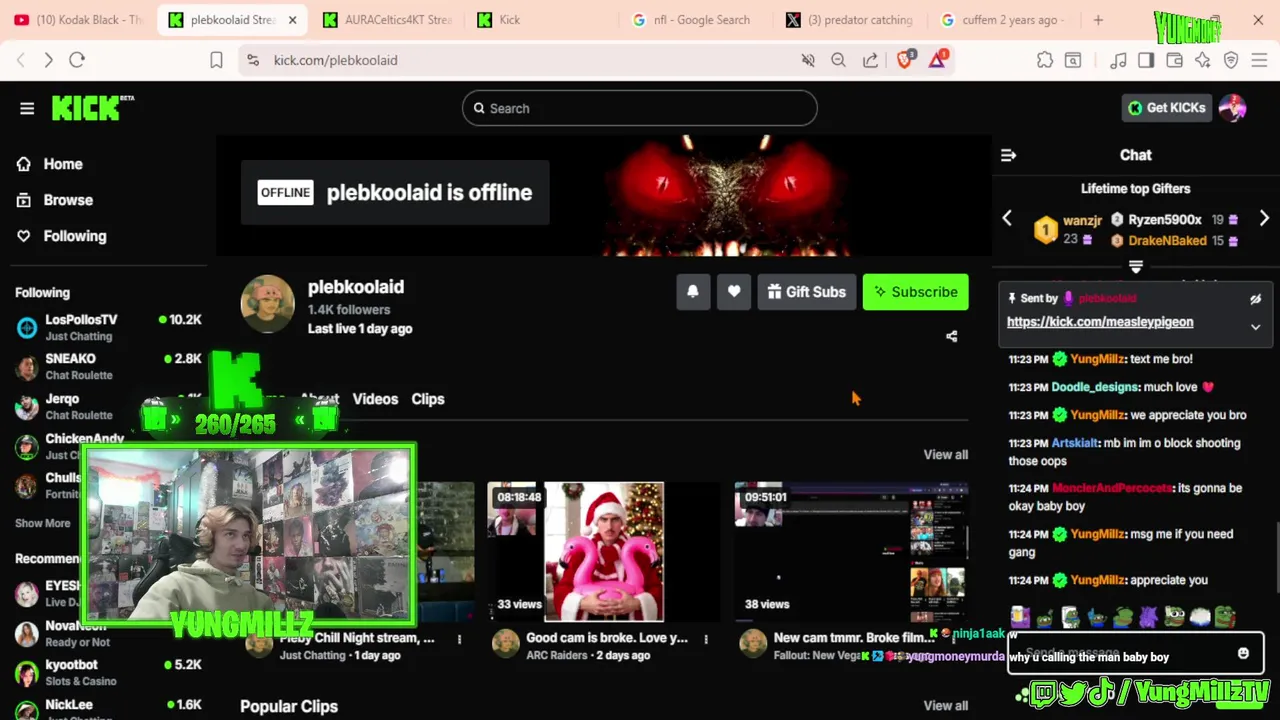
Task: Expand the pinned message chevron
Action: (1256, 327)
